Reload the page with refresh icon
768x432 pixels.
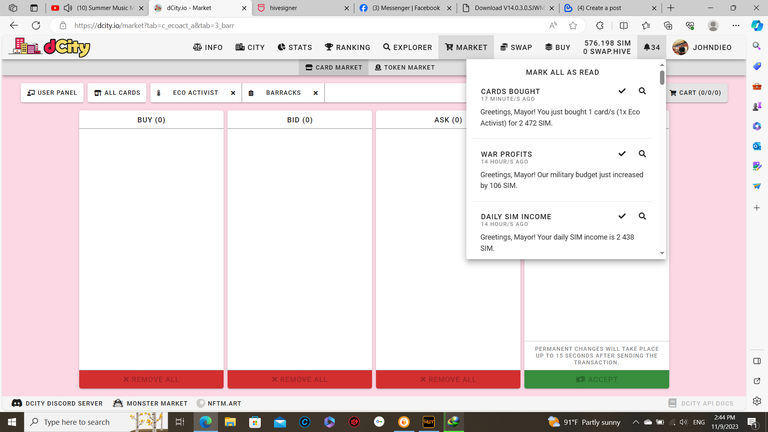[36, 25]
